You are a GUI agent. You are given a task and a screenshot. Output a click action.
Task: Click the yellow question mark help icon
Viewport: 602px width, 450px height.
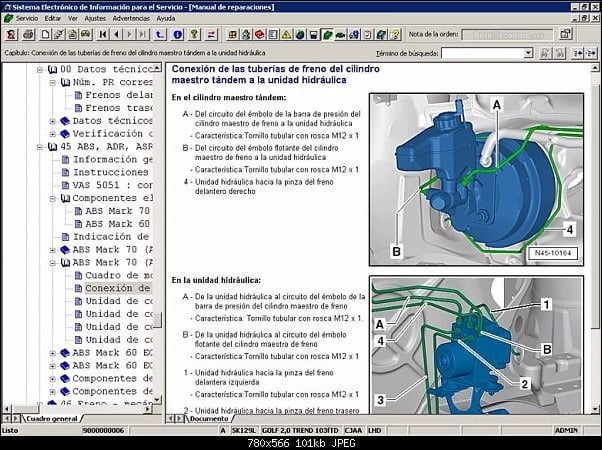(x=194, y=35)
